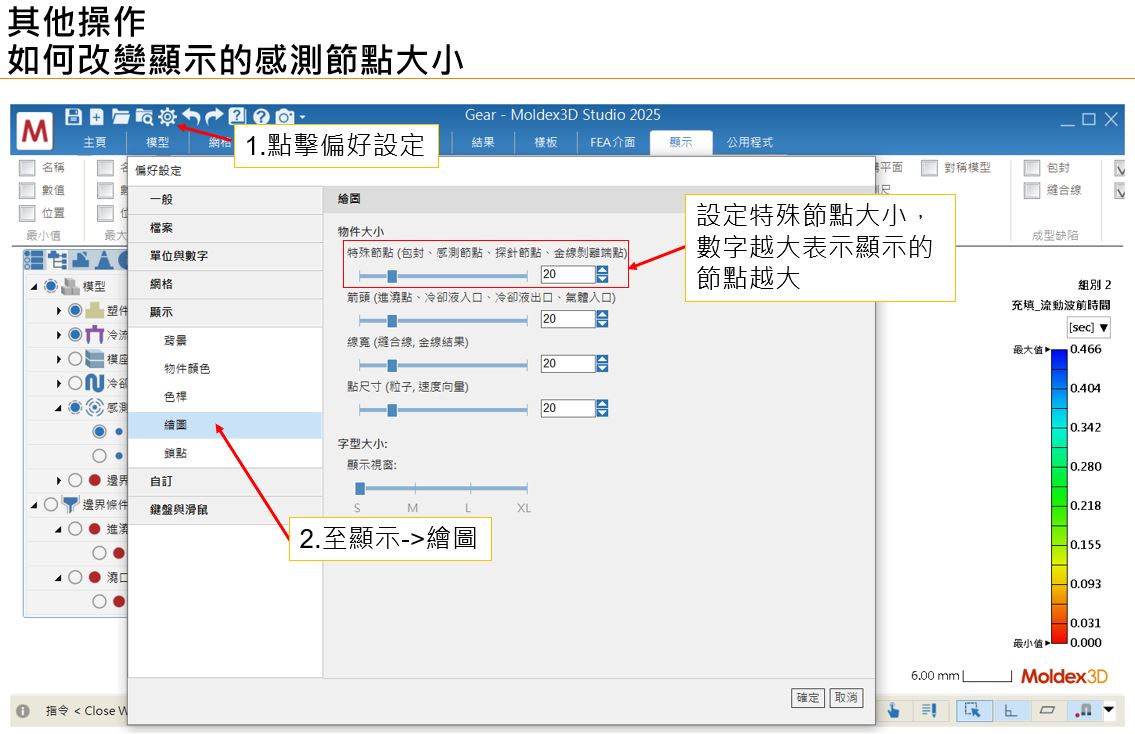The height and width of the screenshot is (734, 1135).
Task: Click the Save icon in the title bar
Action: click(75, 117)
